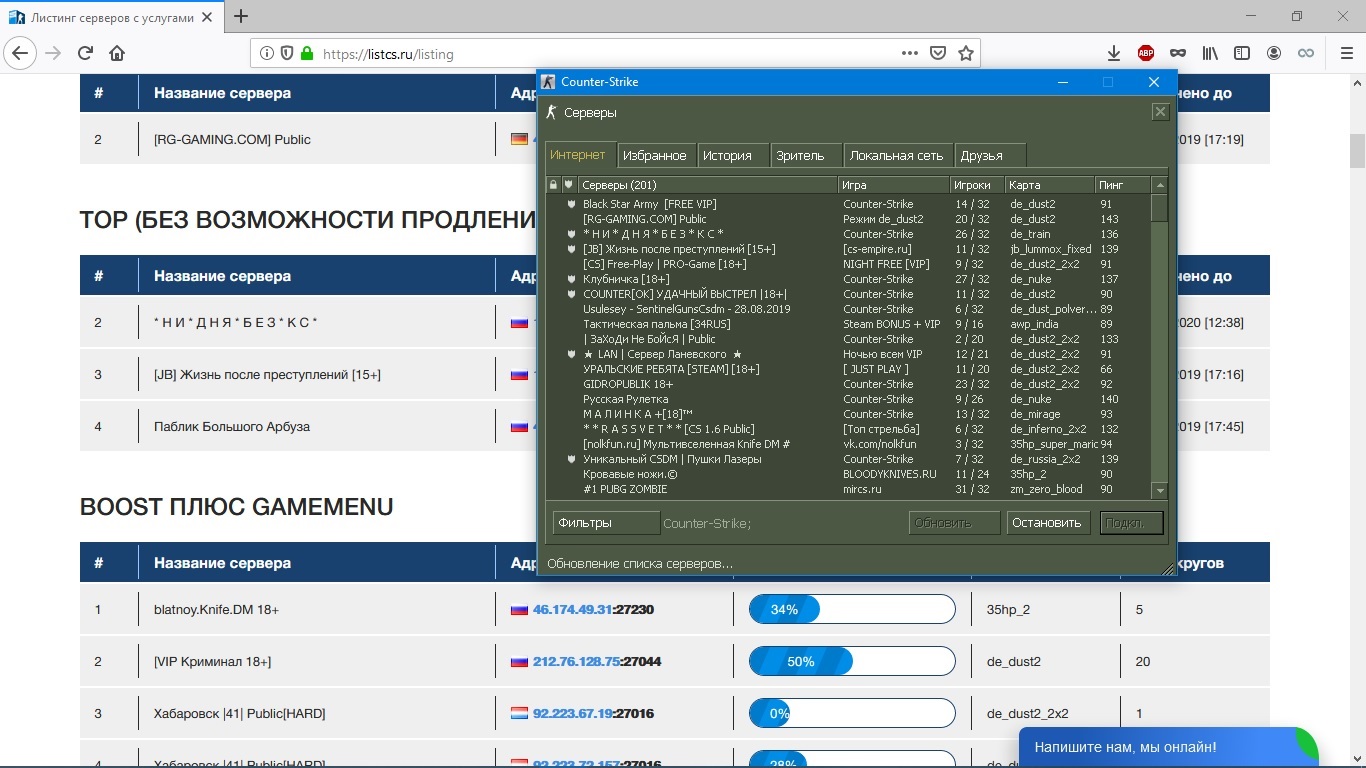This screenshot has height=768, width=1366.
Task: Click the 34% progress bar for blatnoy.Knife.DM
Action: click(852, 609)
